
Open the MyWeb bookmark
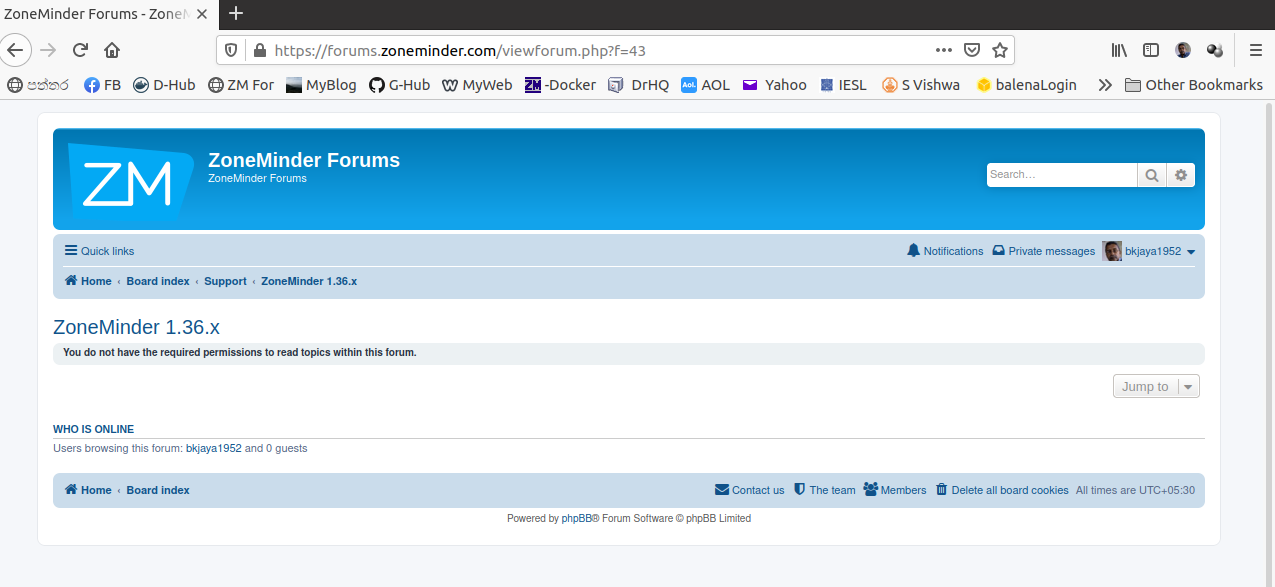coord(476,85)
